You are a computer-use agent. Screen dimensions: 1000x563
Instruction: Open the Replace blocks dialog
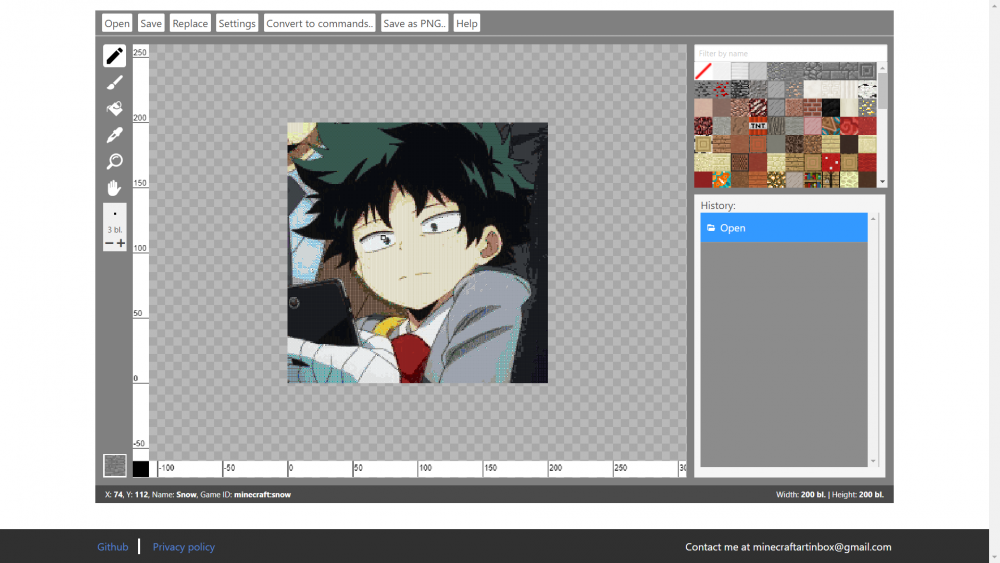click(190, 23)
